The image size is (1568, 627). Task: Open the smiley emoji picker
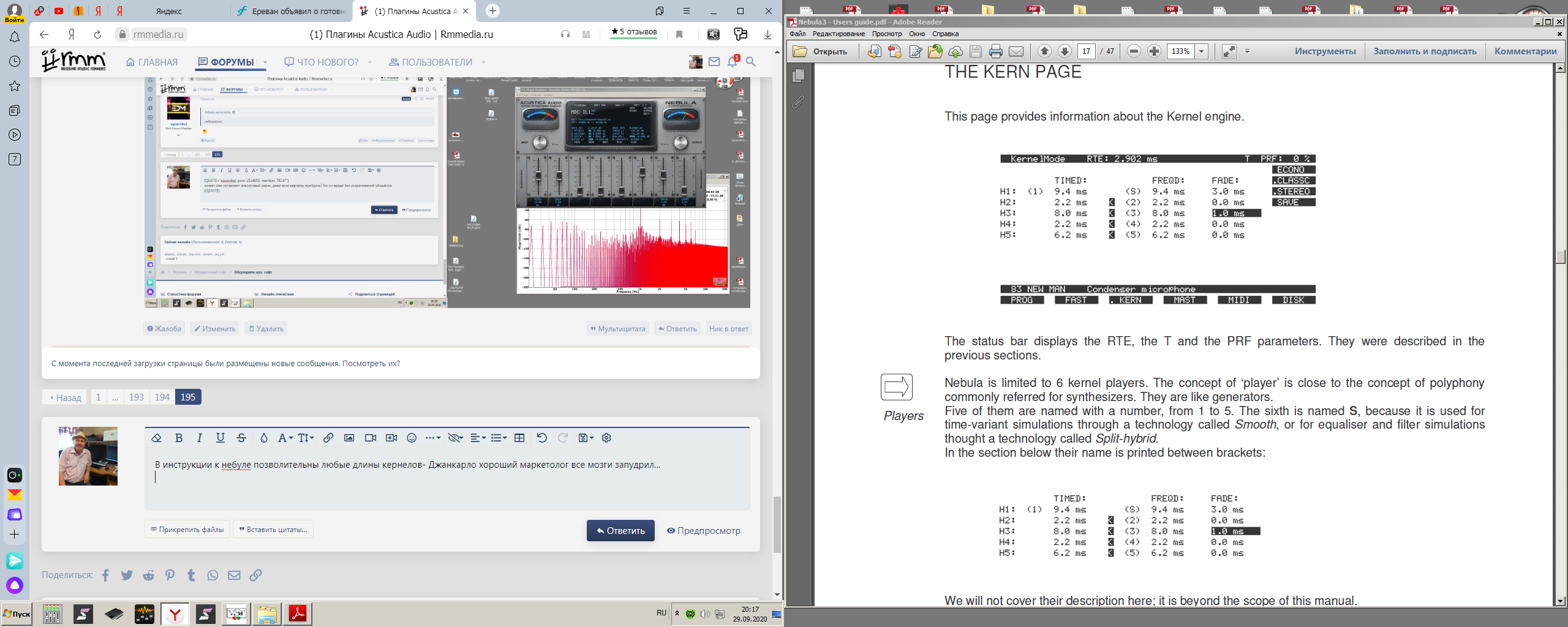pyautogui.click(x=412, y=438)
